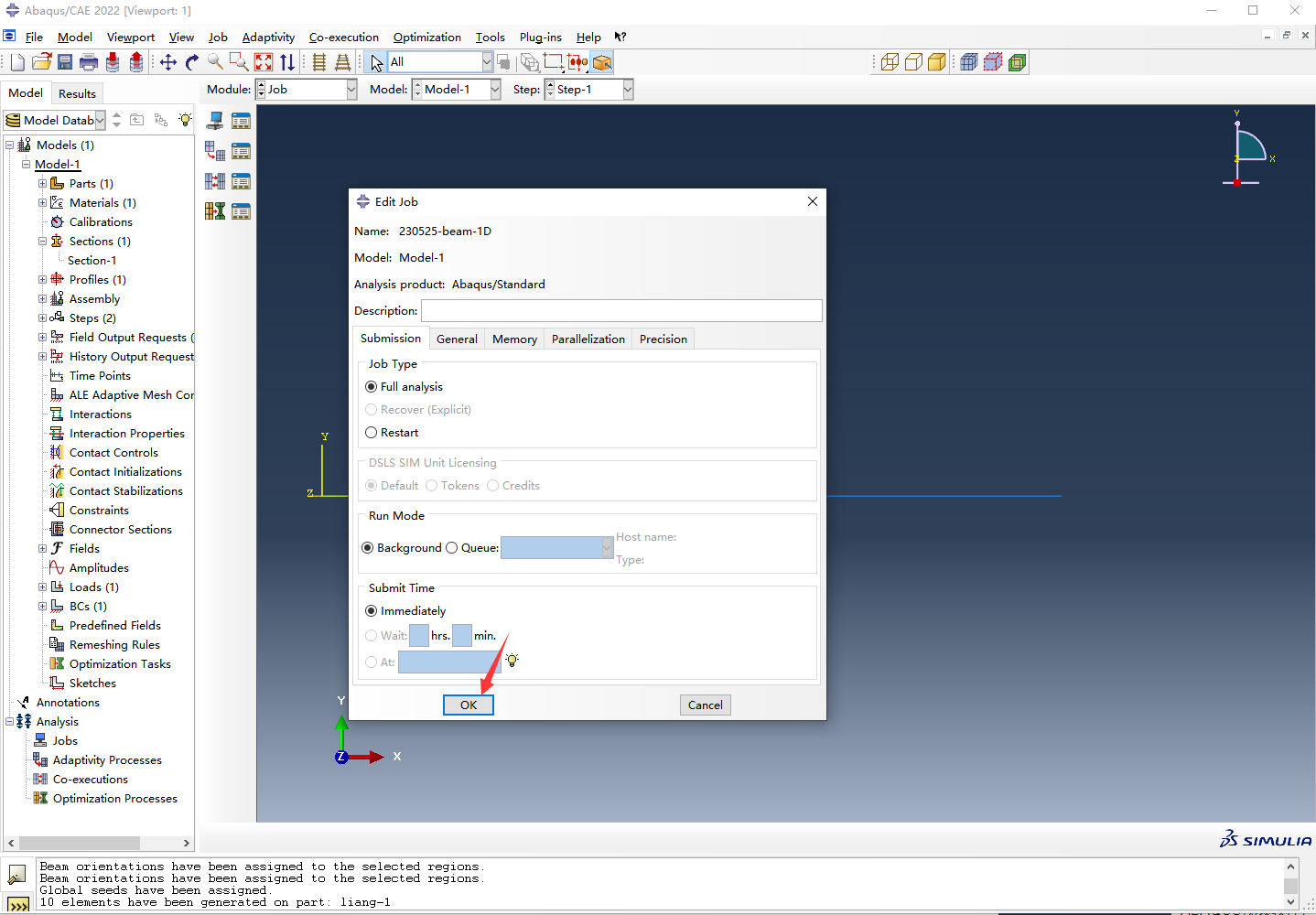Expand the Parts tree node

click(42, 184)
